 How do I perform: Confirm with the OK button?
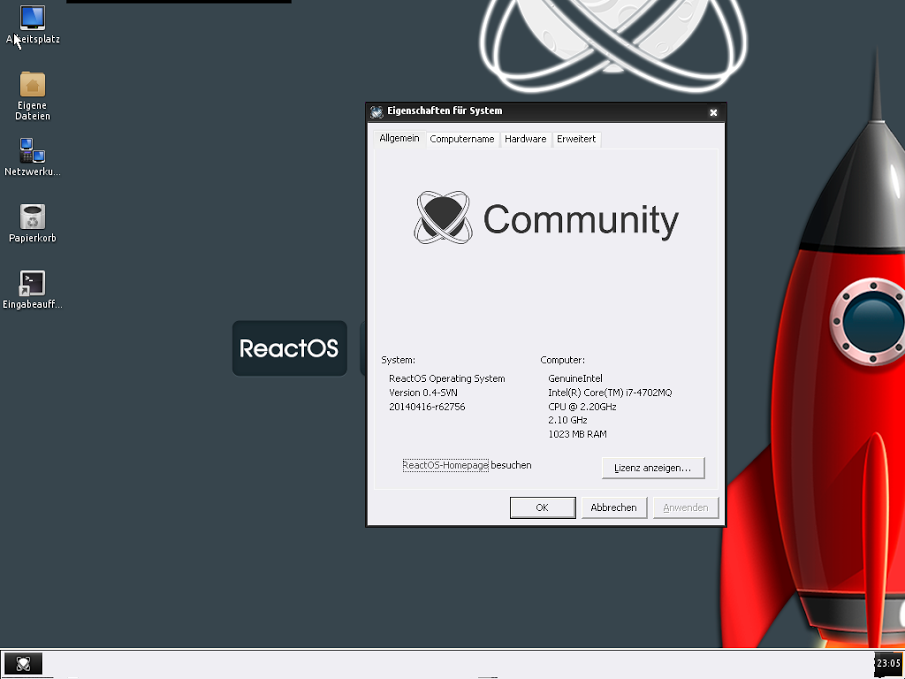point(543,508)
